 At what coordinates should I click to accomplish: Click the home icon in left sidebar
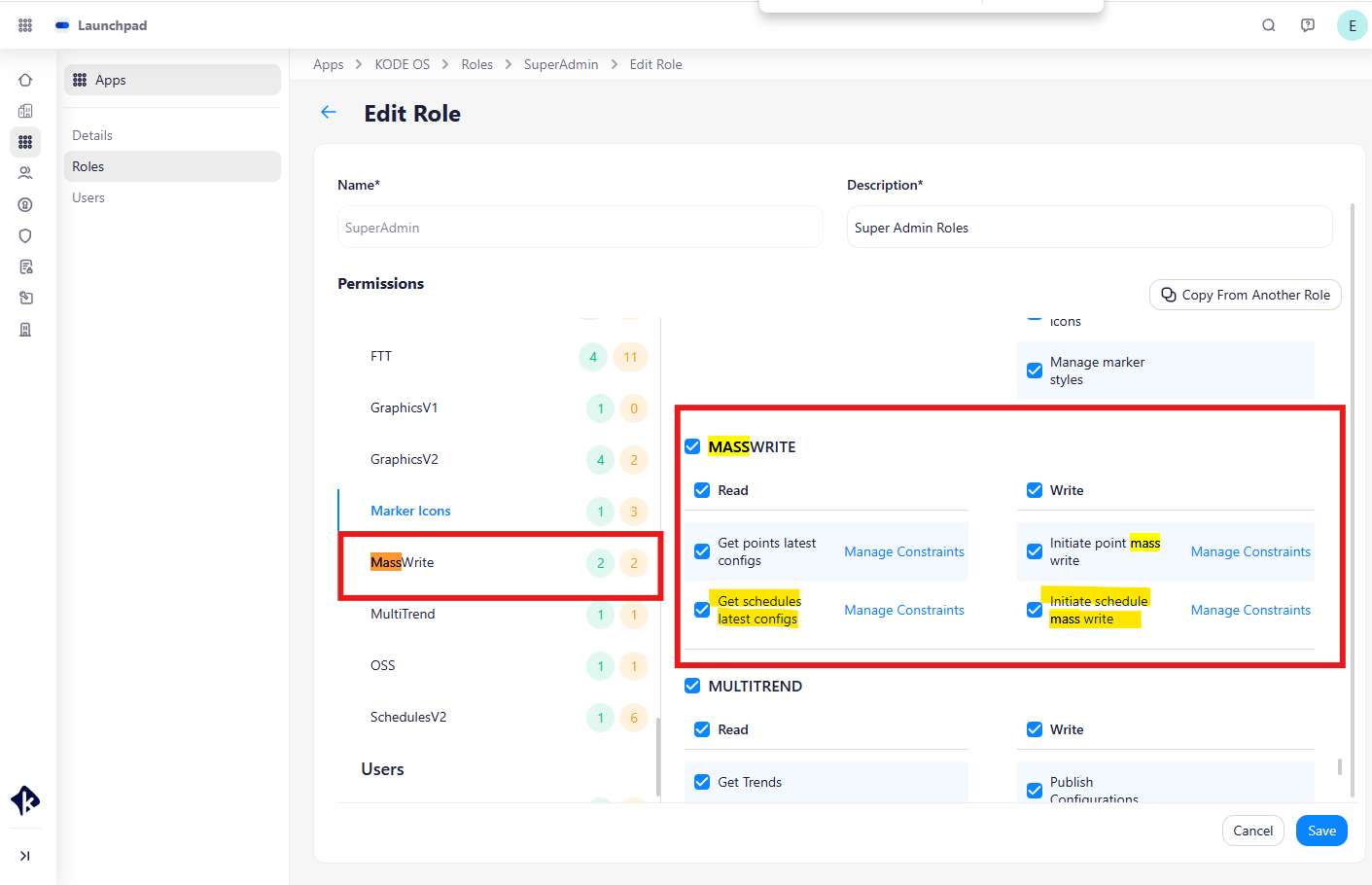[25, 80]
